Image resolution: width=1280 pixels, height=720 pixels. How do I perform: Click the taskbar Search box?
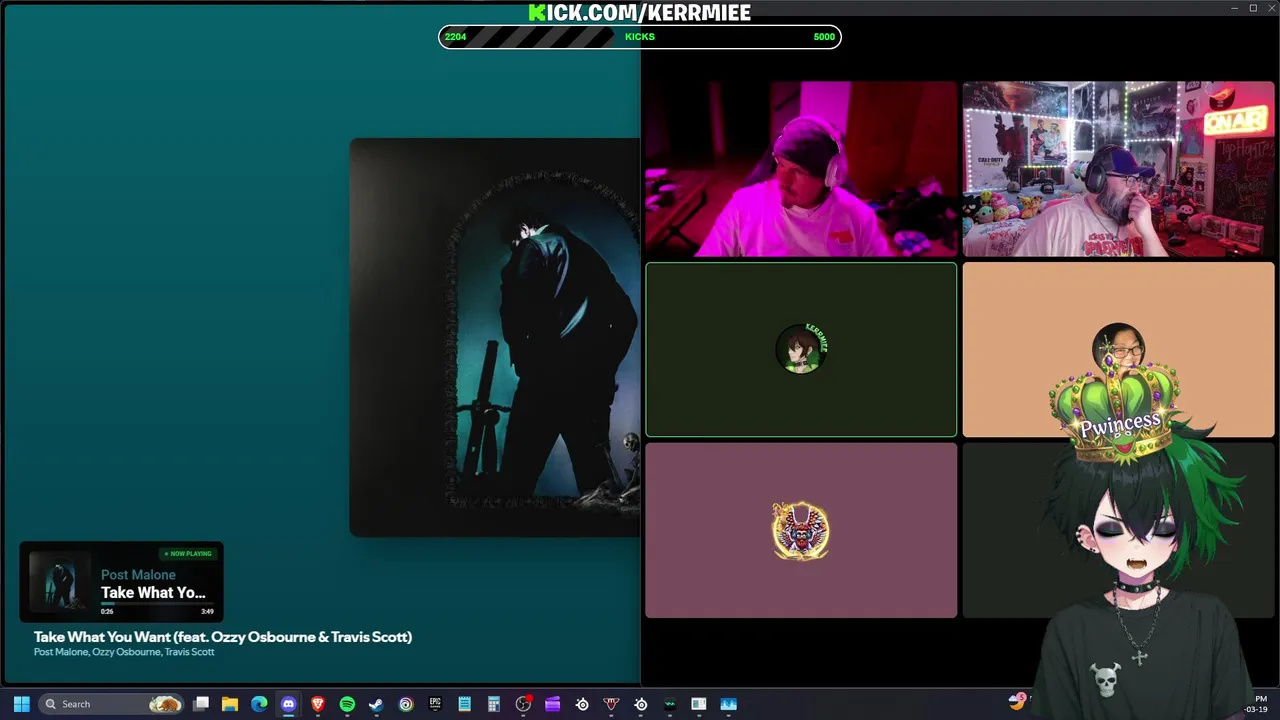tap(112, 704)
